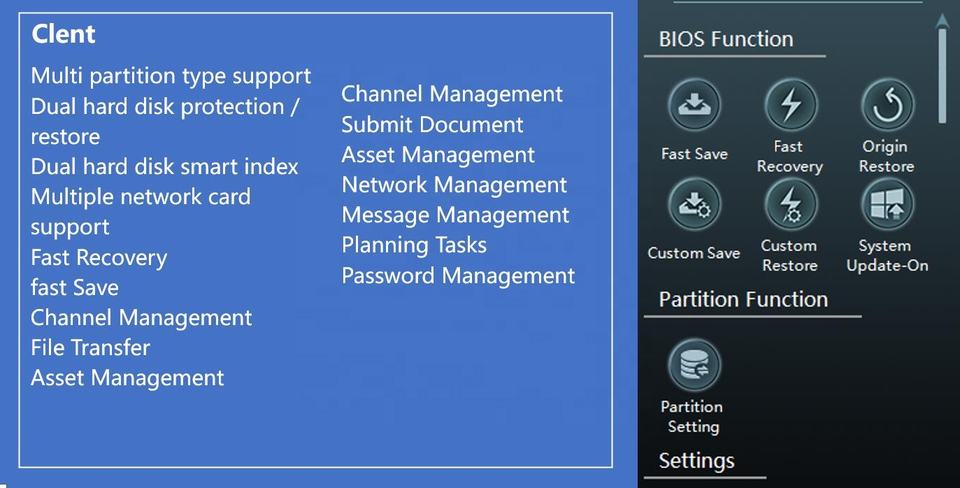
Task: Open the Custom Save option
Action: tap(693, 207)
